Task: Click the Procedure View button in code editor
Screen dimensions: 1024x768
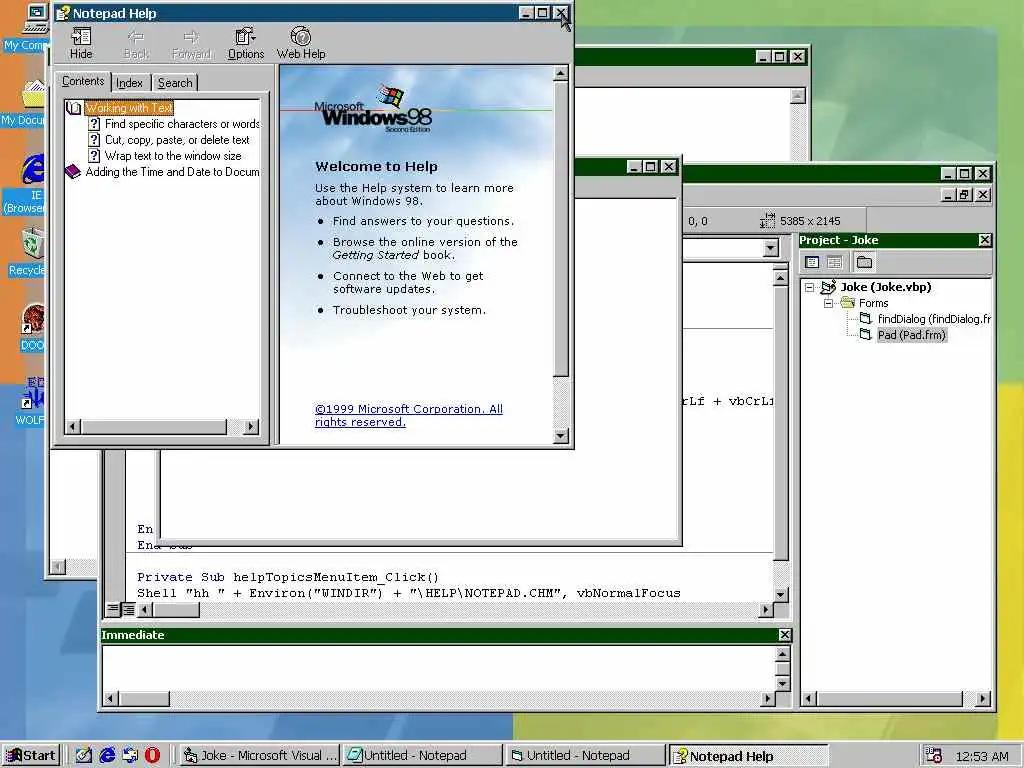Action: point(113,609)
